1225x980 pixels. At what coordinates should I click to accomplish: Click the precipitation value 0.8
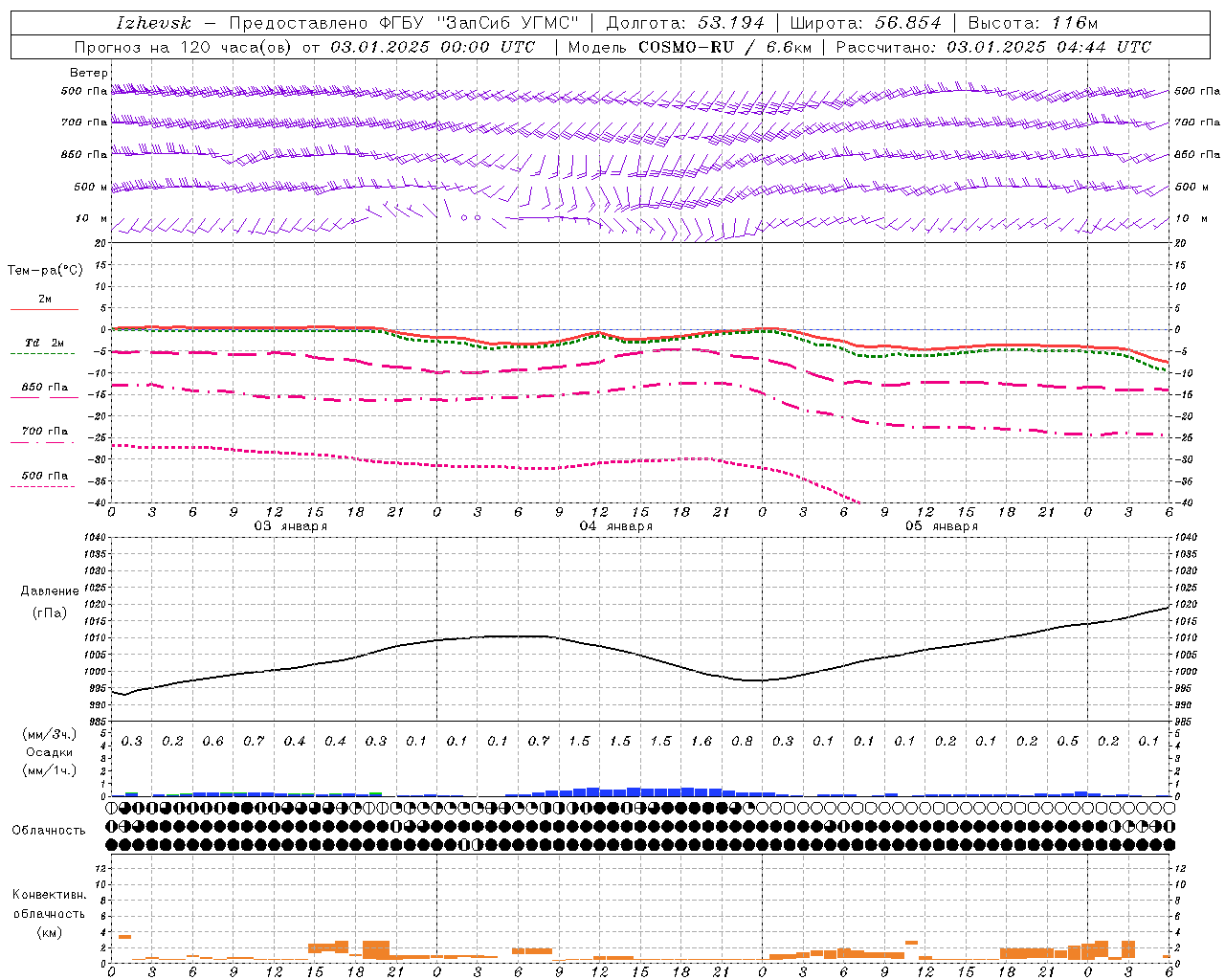coord(742,742)
